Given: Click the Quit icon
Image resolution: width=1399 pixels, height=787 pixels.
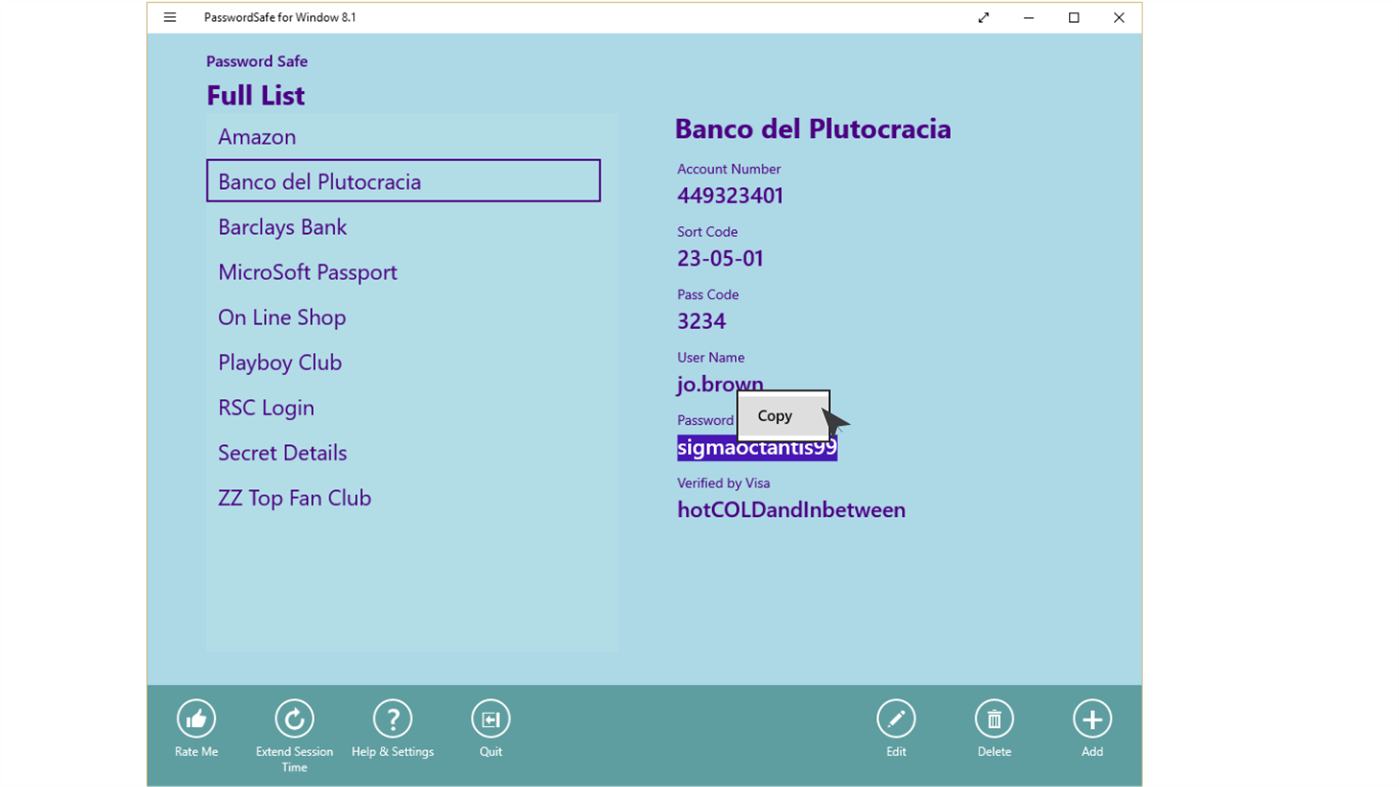Looking at the screenshot, I should click(490, 717).
